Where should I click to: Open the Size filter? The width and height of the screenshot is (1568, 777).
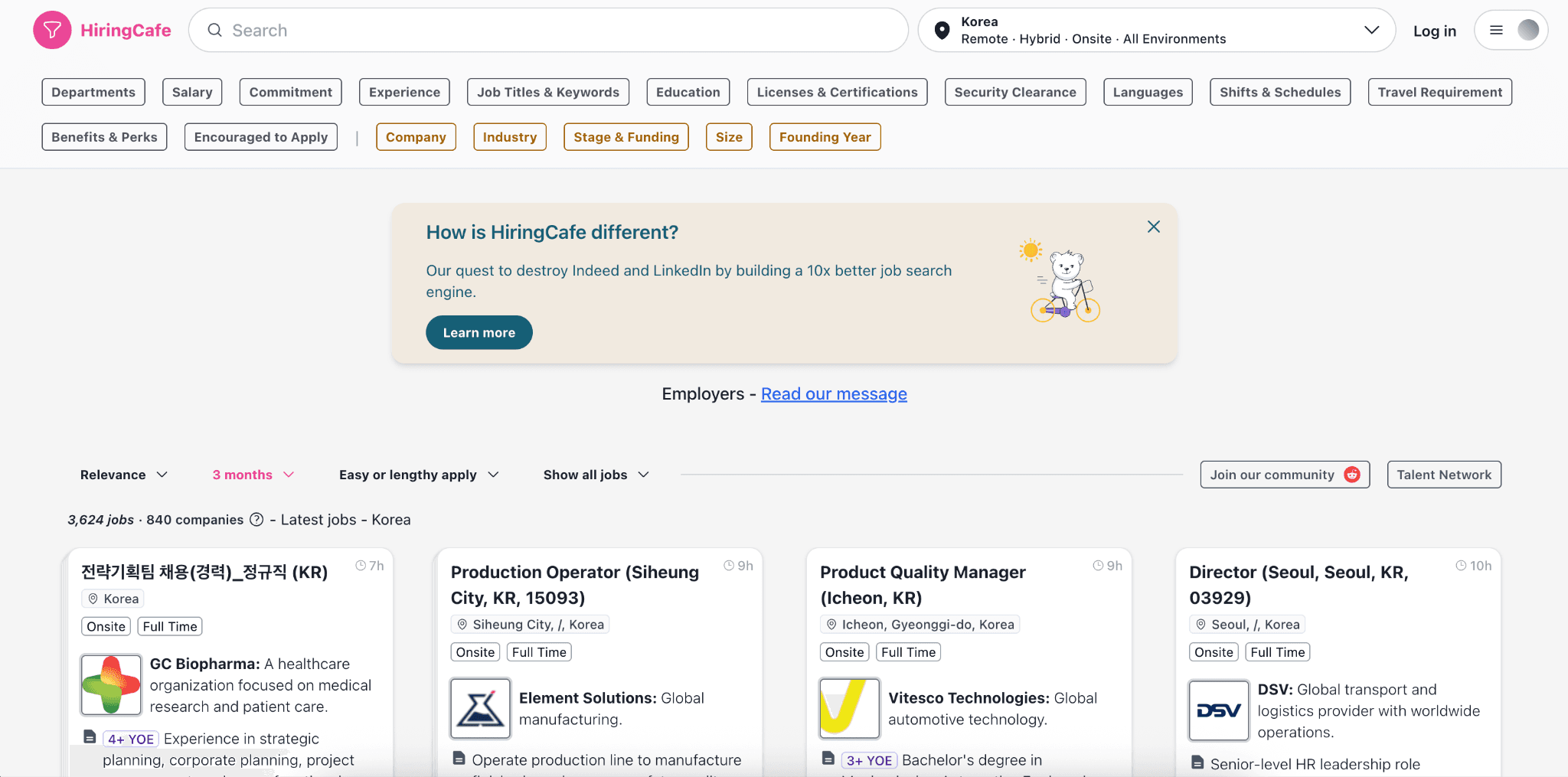[729, 137]
